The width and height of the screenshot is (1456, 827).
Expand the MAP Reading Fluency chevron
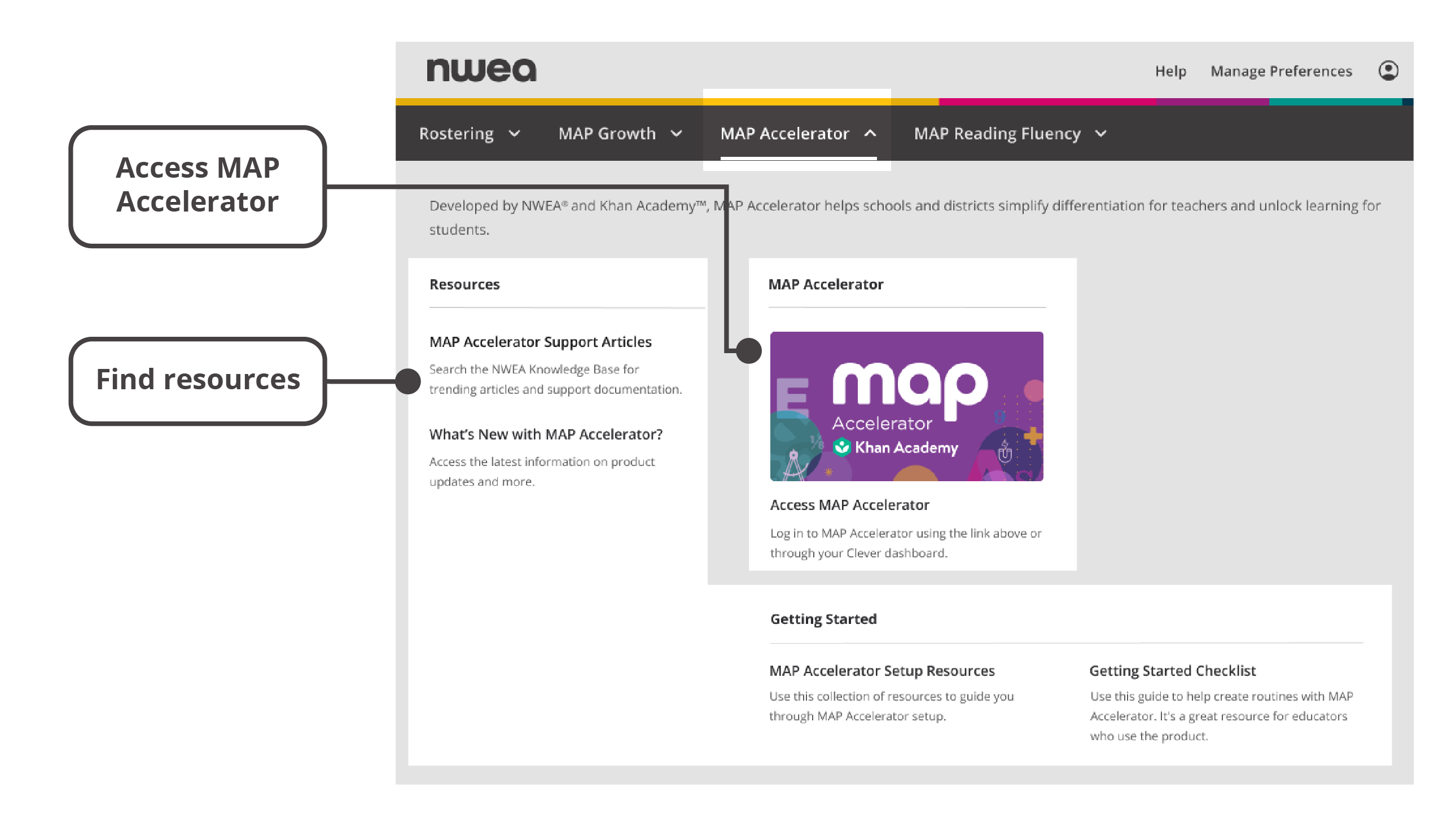point(1100,134)
